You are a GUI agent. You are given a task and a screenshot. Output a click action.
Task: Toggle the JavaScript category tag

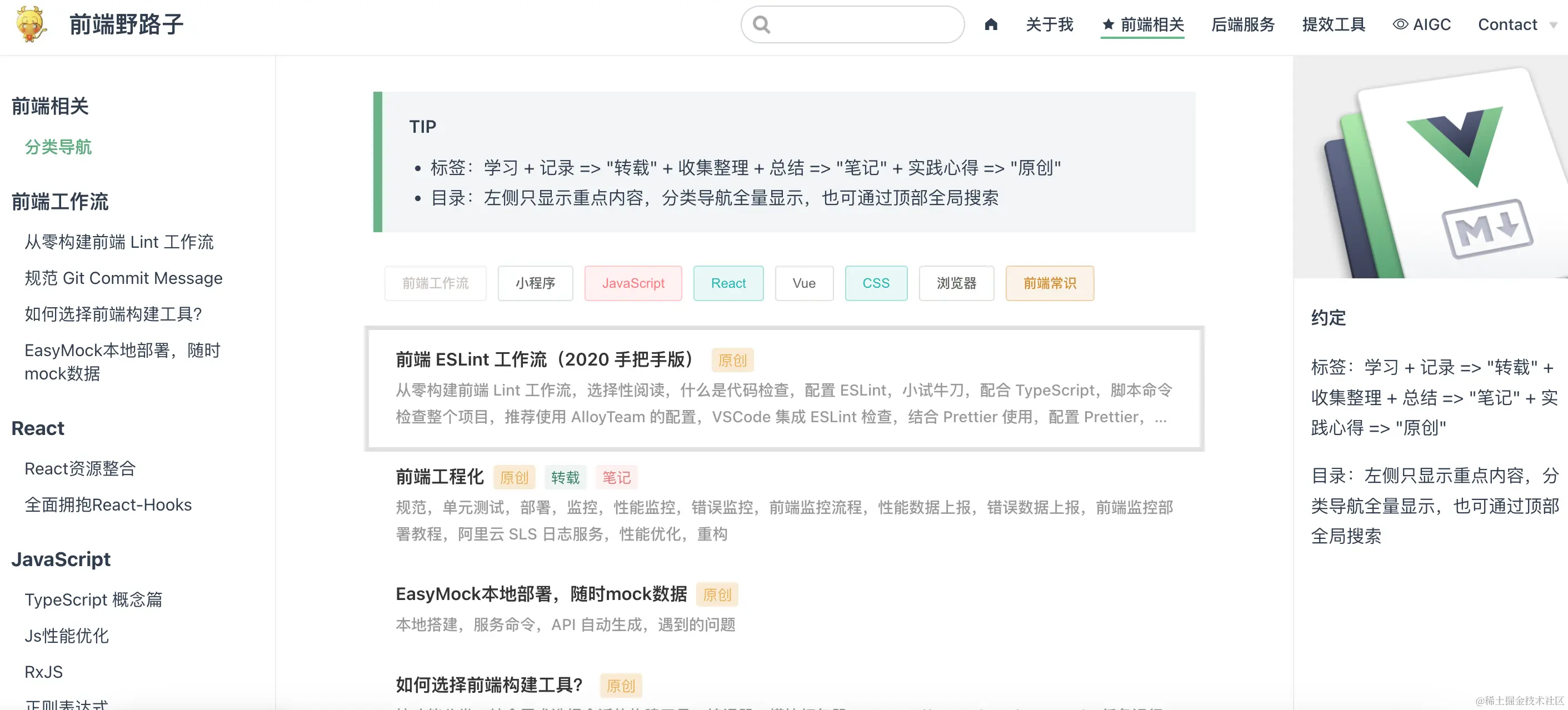[633, 283]
